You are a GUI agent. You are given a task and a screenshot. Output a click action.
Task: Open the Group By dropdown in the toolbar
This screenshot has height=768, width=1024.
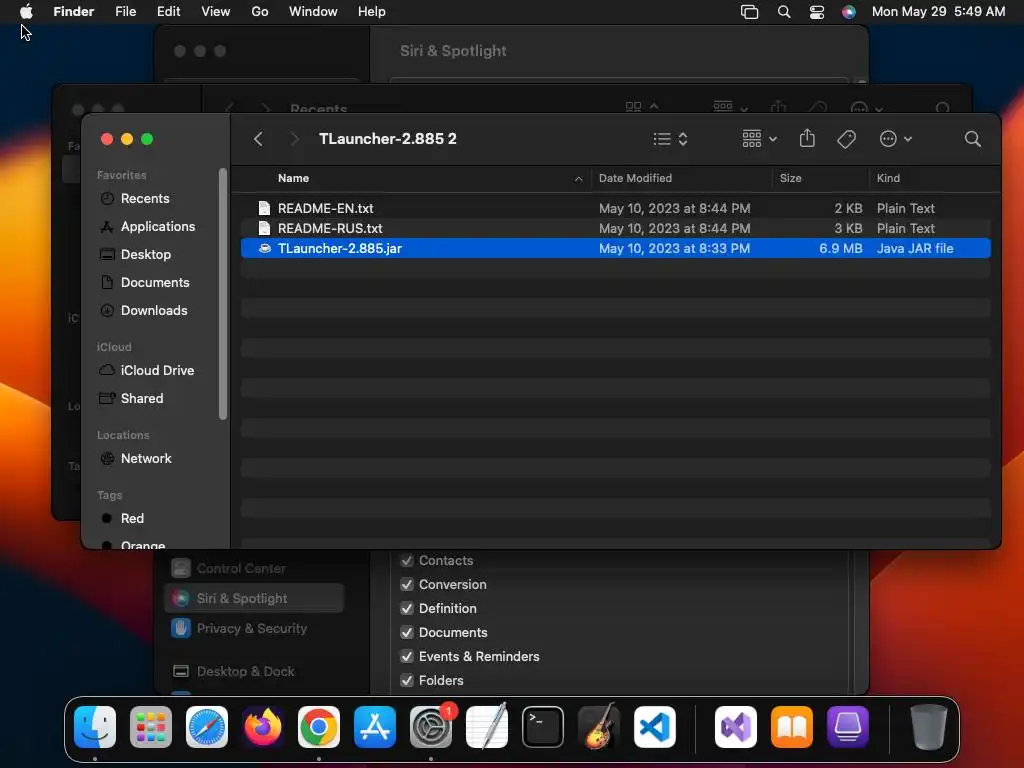click(x=759, y=139)
